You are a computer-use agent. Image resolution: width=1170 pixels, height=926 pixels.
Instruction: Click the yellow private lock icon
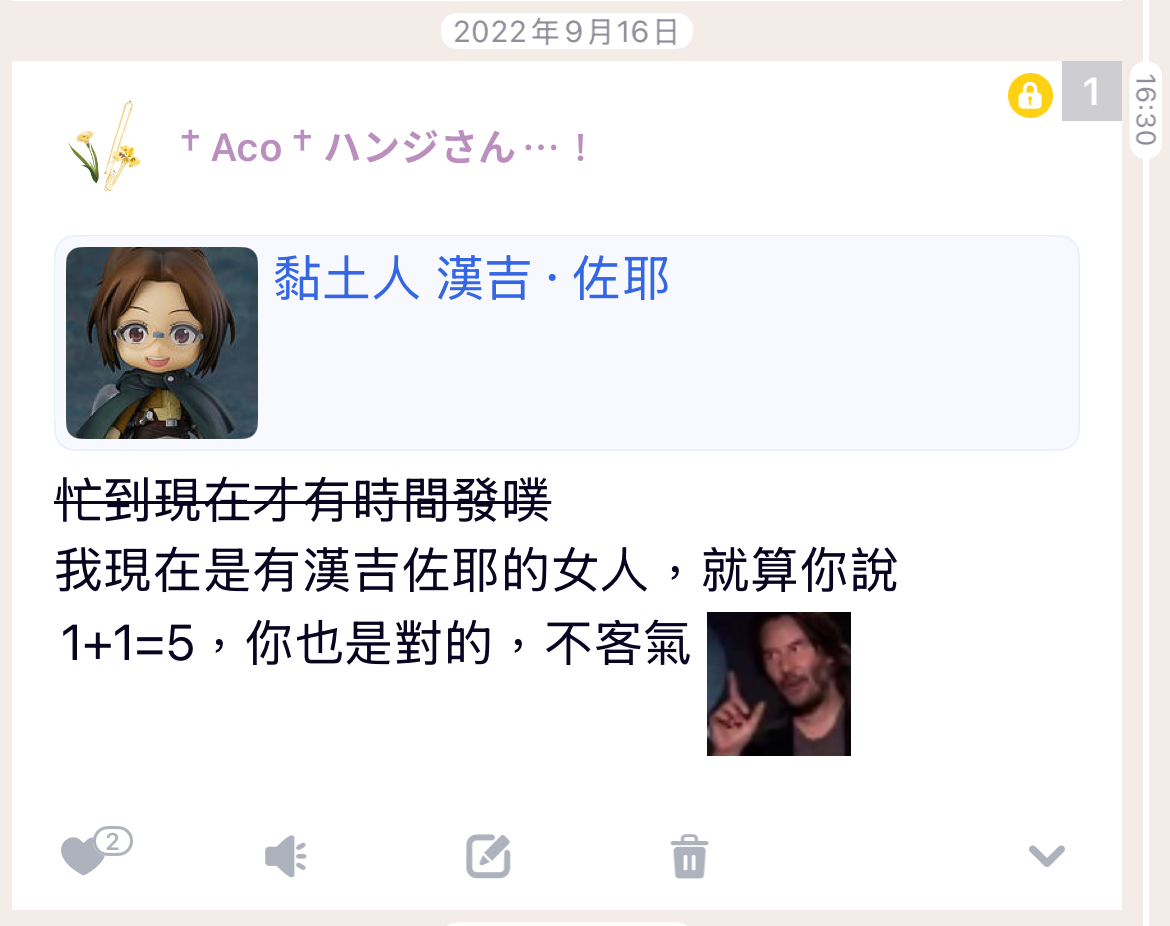pos(1030,96)
